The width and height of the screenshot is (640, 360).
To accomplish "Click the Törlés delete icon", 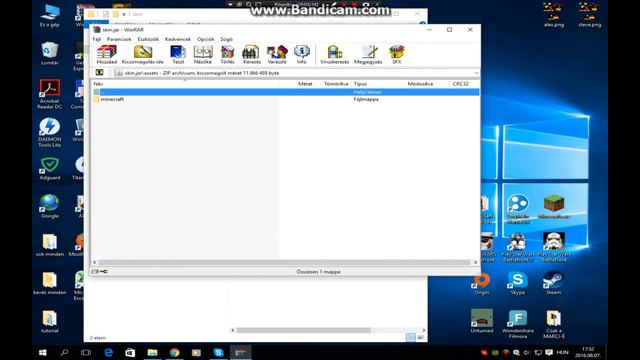I will [227, 54].
